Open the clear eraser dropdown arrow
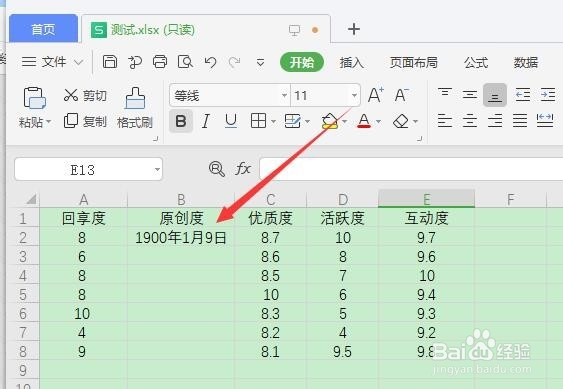563x389 pixels. click(x=415, y=121)
